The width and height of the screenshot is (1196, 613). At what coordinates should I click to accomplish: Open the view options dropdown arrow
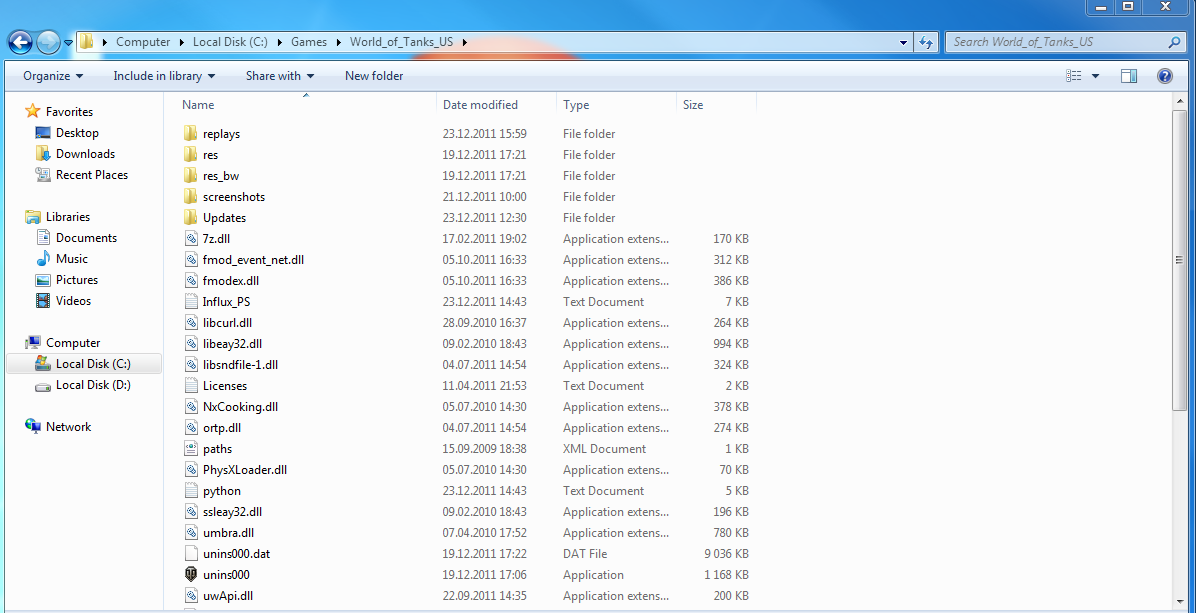coord(1095,75)
